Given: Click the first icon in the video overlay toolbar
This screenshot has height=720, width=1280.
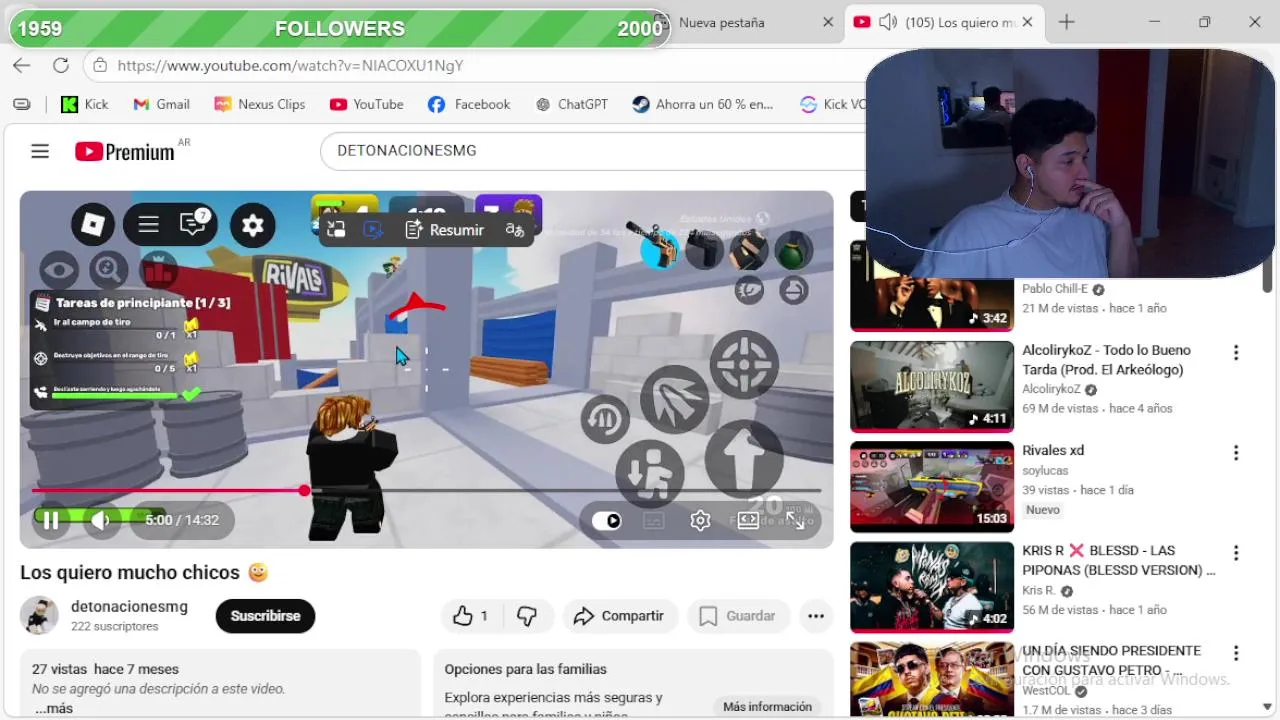Looking at the screenshot, I should (x=336, y=230).
